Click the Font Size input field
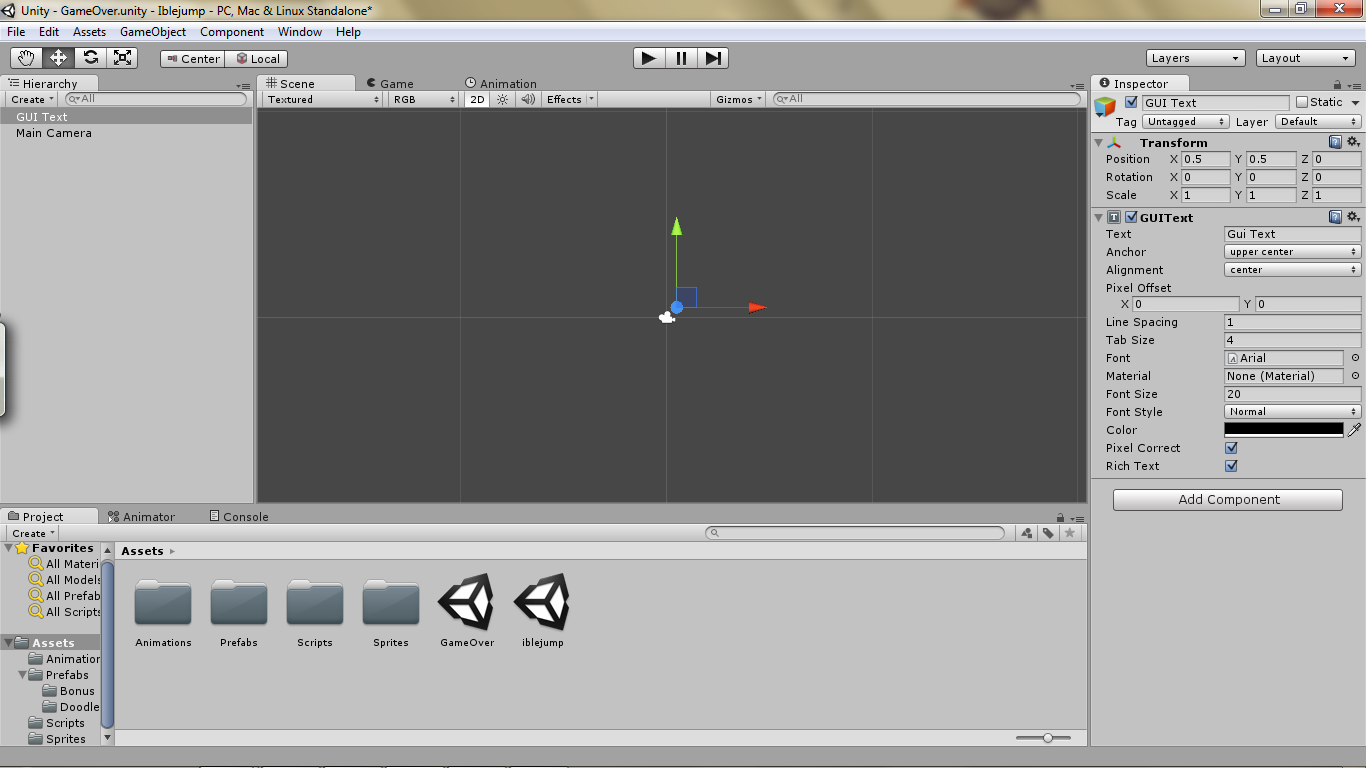 pyautogui.click(x=1293, y=394)
